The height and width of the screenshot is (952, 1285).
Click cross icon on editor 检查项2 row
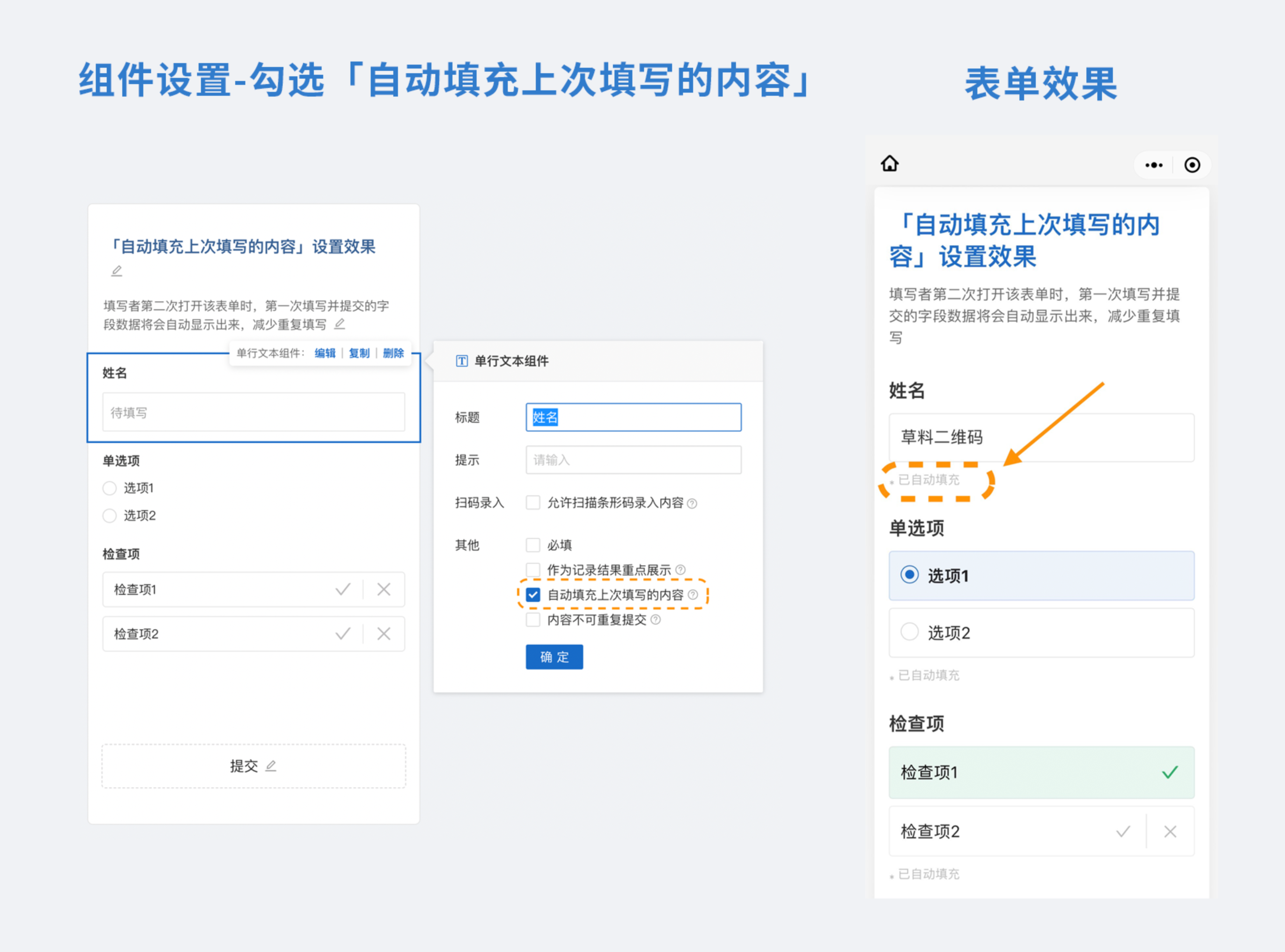pyautogui.click(x=384, y=634)
